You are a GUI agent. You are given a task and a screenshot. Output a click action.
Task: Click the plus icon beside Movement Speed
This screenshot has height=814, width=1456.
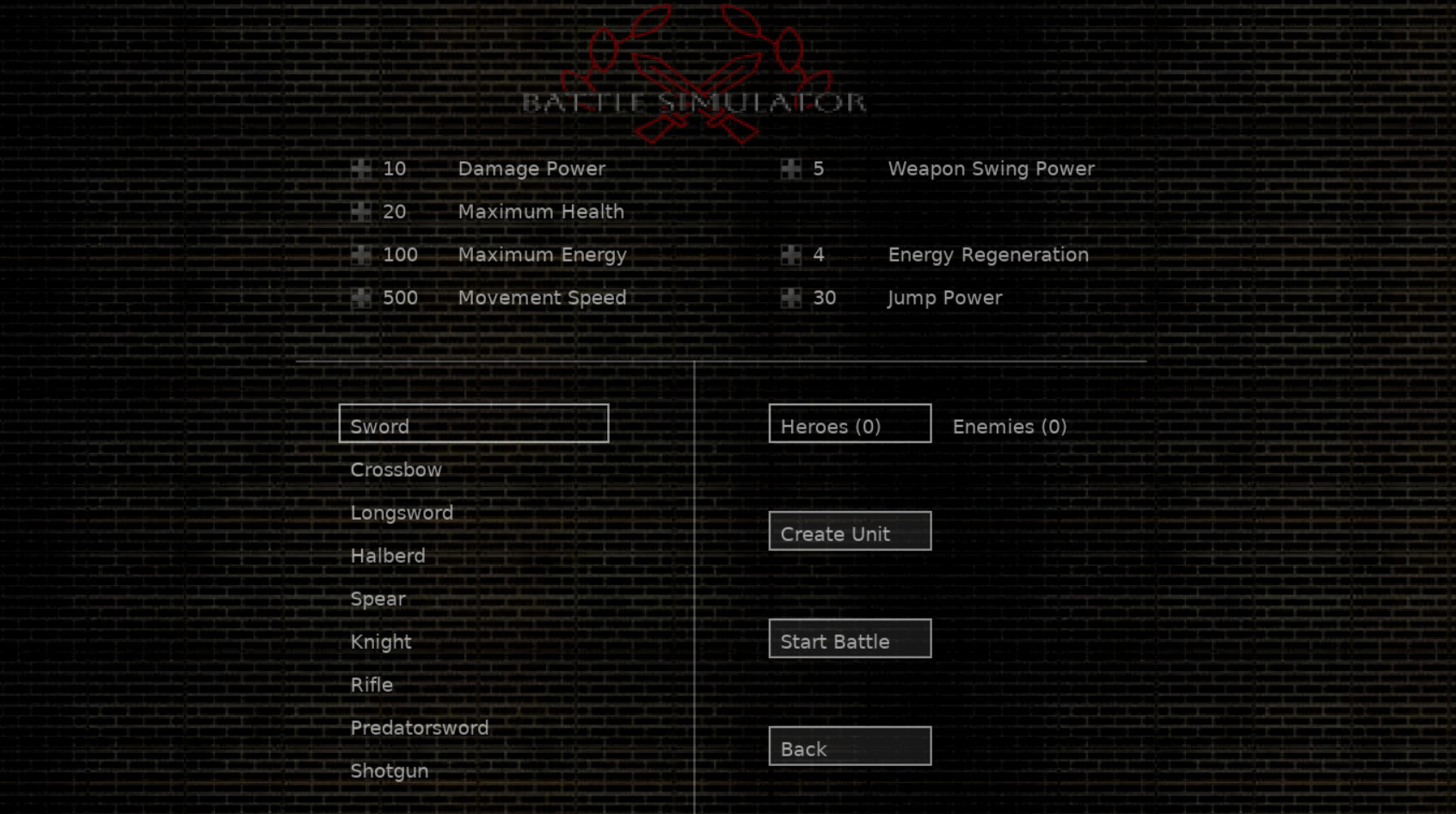(362, 298)
